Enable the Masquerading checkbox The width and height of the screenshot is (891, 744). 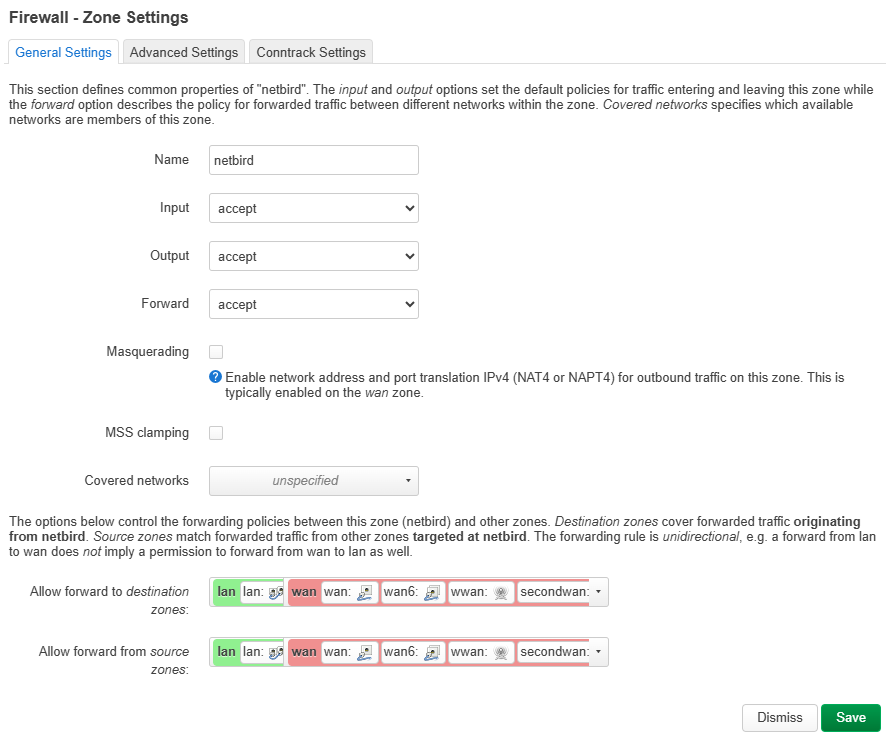click(x=216, y=352)
